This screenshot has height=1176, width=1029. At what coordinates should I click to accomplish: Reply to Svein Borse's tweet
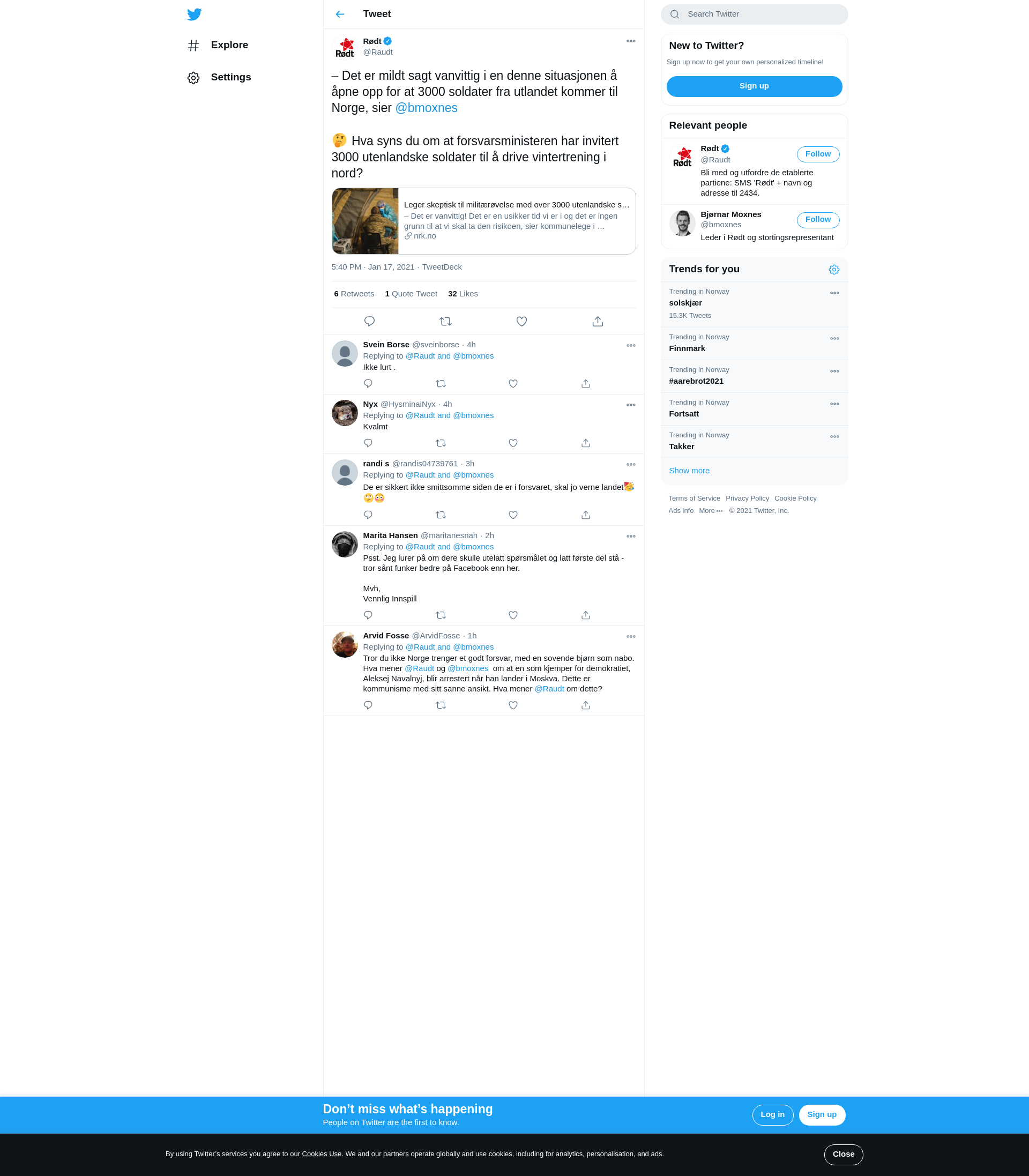(368, 384)
